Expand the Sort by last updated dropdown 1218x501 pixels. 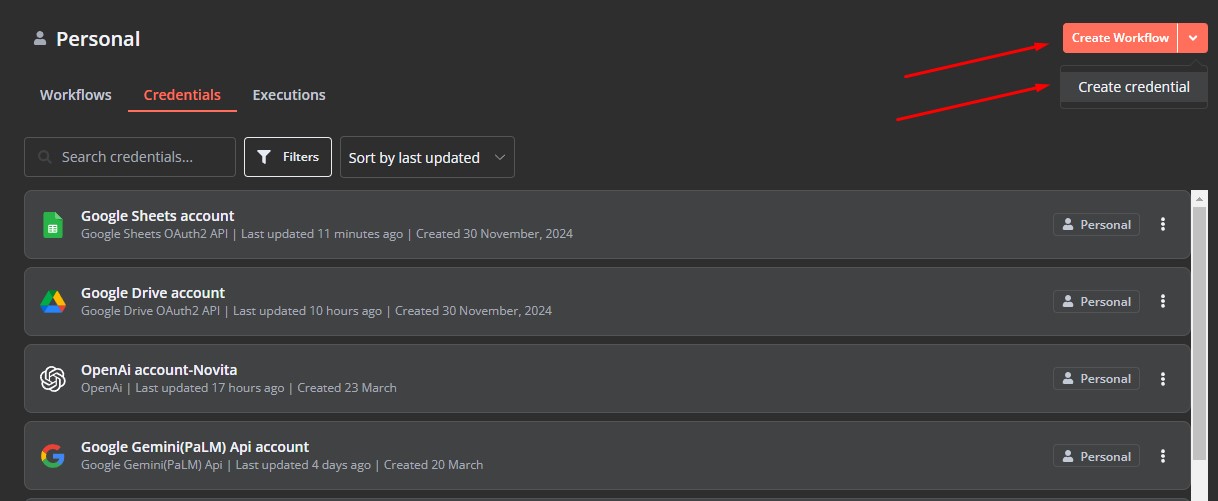pos(427,157)
